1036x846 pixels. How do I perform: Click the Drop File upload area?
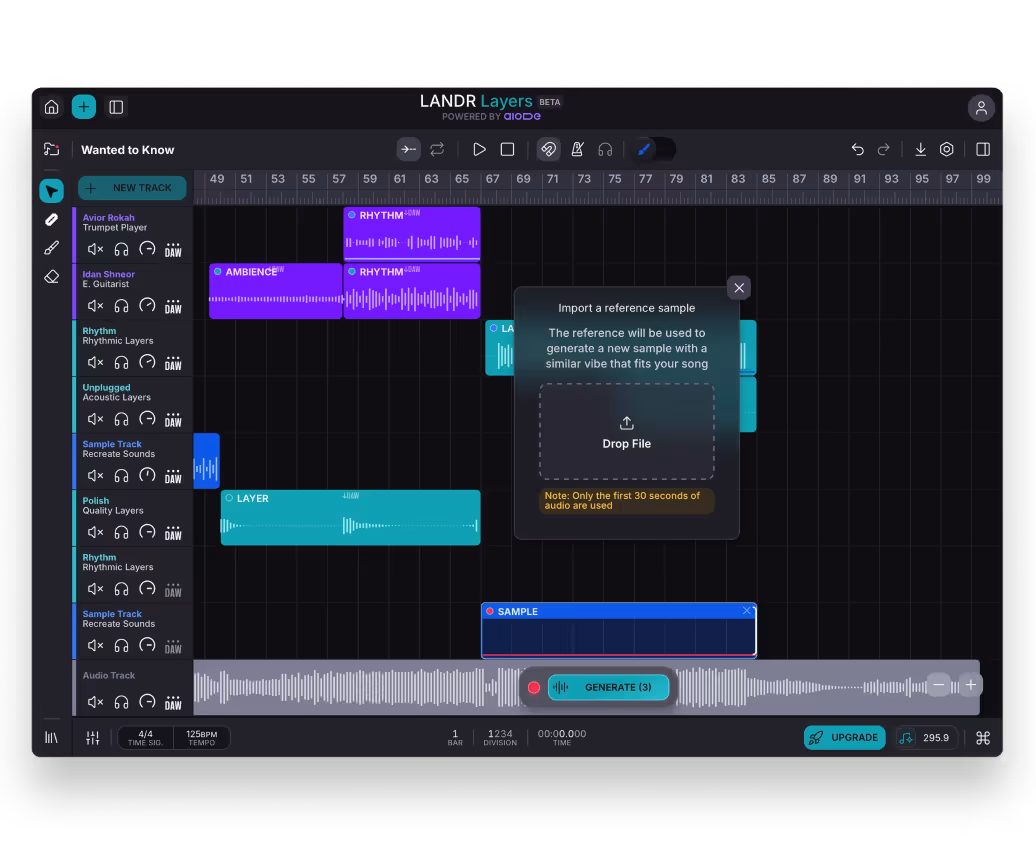pyautogui.click(x=626, y=432)
